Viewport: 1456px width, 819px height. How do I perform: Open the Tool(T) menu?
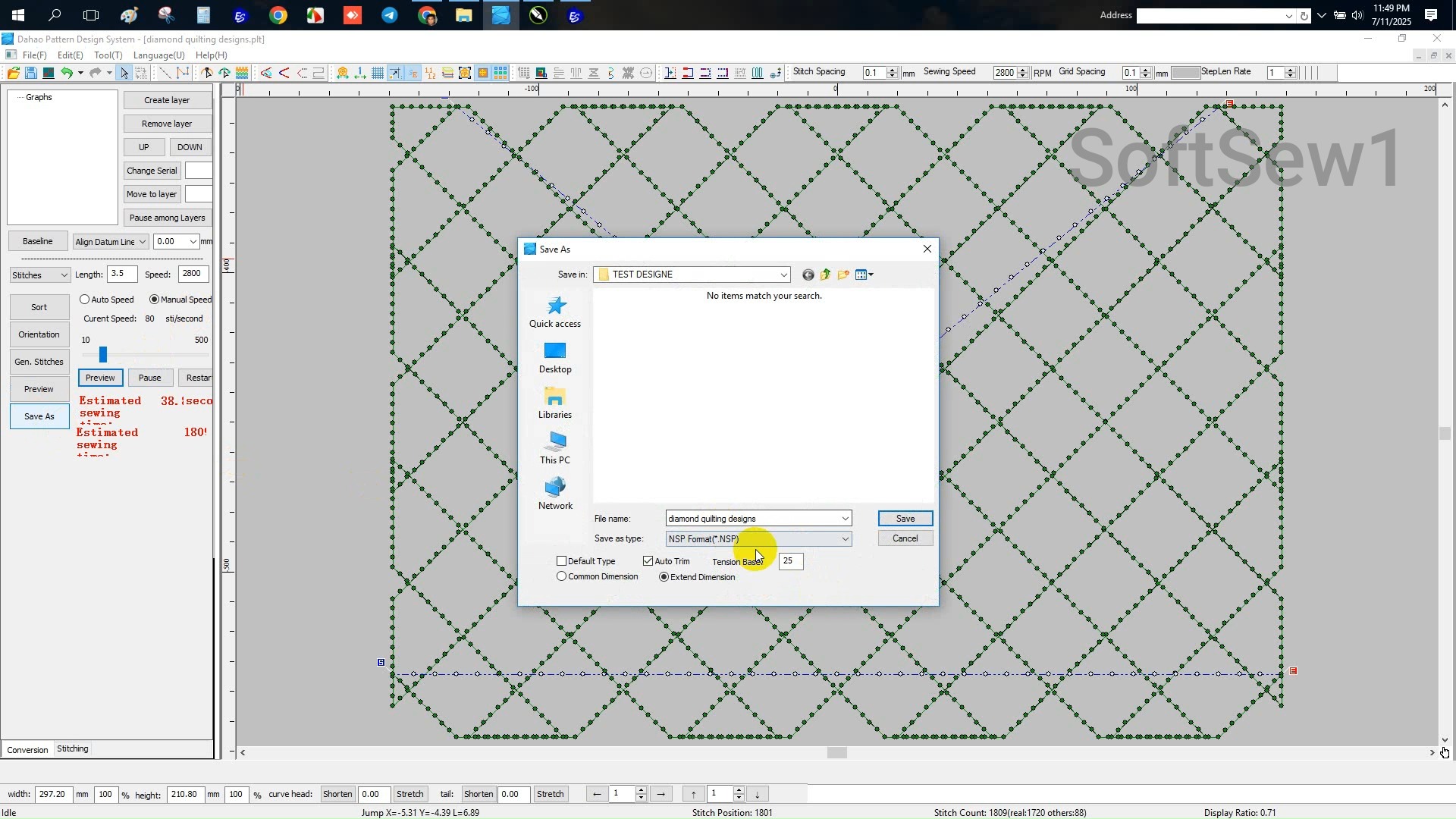tap(108, 55)
